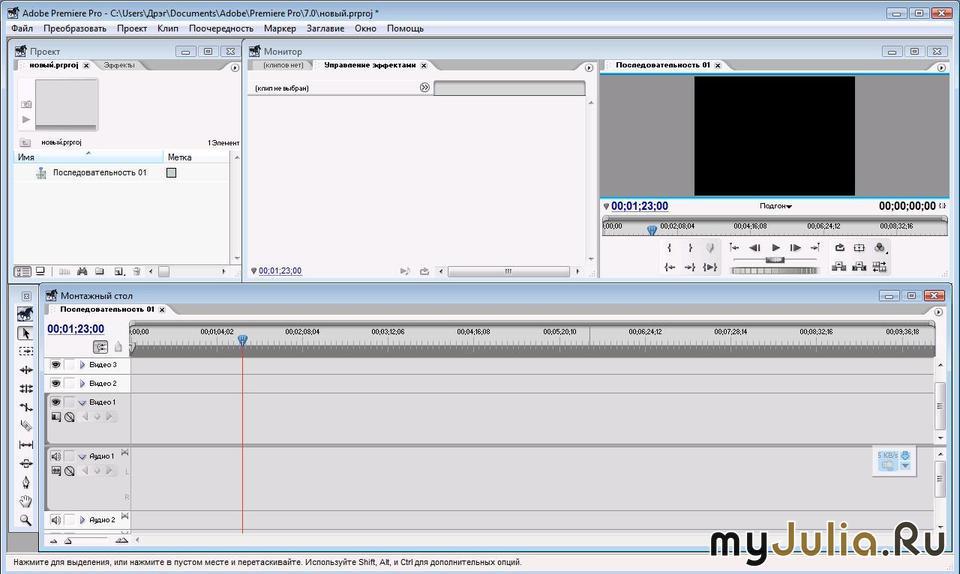Viewport: 960px width, 574px height.
Task: Toggle lock box of Аудио 1 track
Action: [x=69, y=456]
